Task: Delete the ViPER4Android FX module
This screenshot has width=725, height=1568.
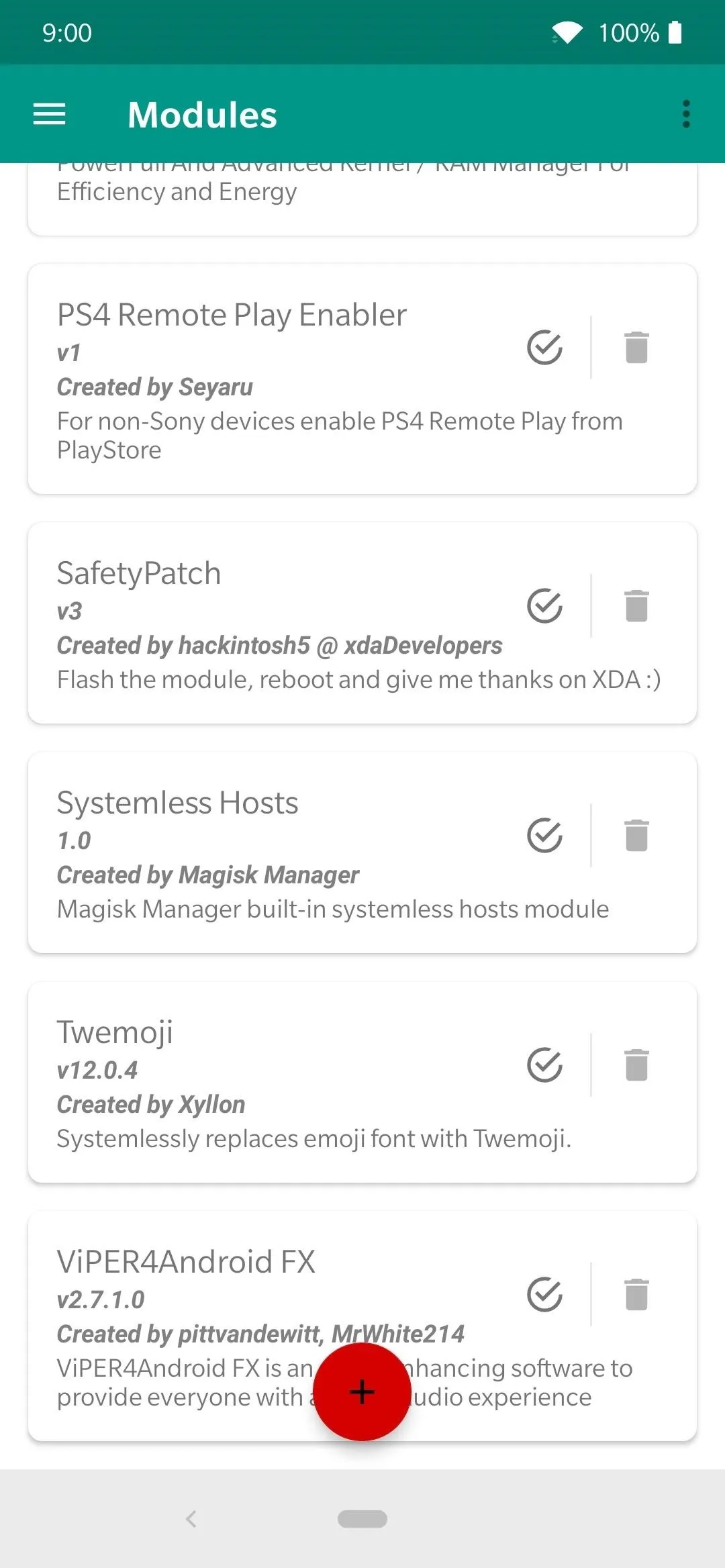Action: point(636,1295)
